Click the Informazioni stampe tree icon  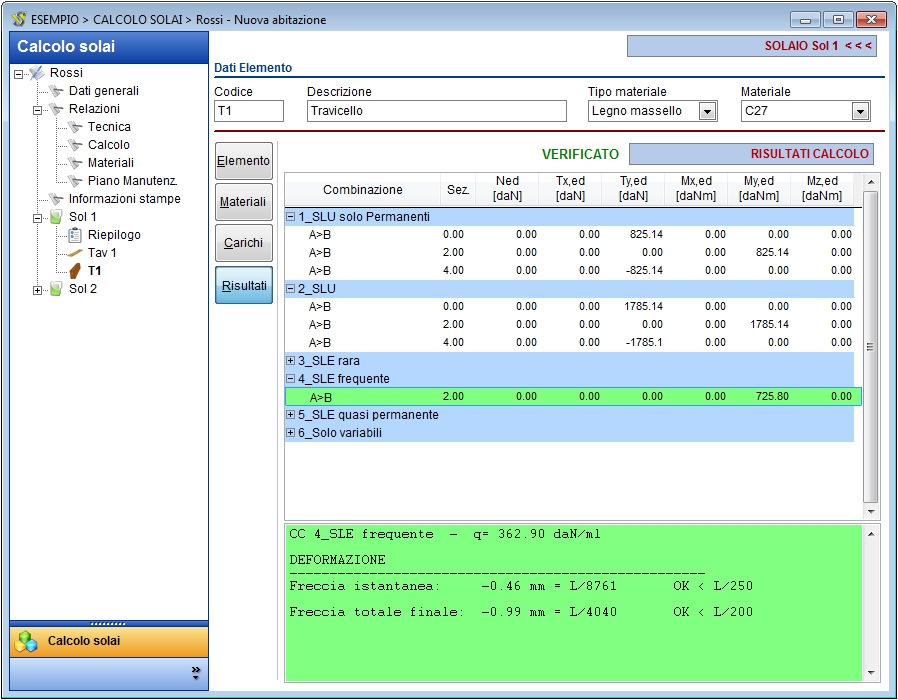[56, 199]
